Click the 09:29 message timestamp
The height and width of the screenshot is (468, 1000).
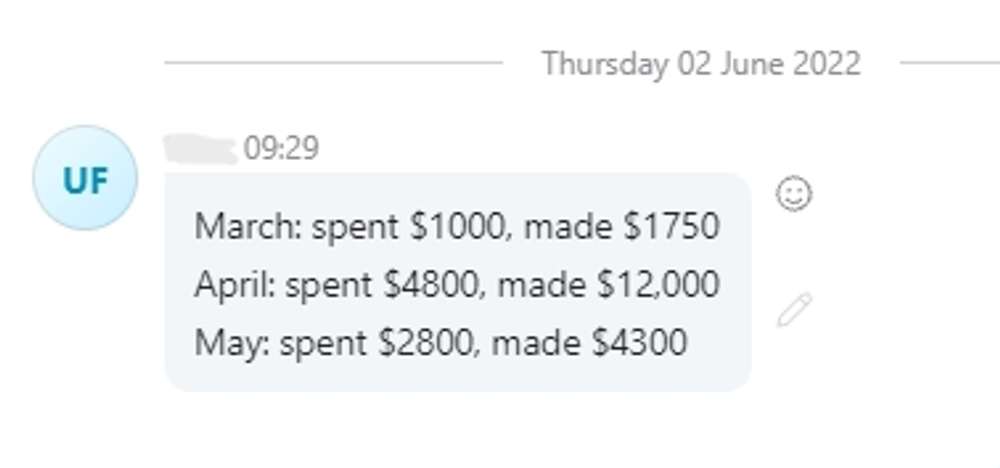click(x=281, y=149)
